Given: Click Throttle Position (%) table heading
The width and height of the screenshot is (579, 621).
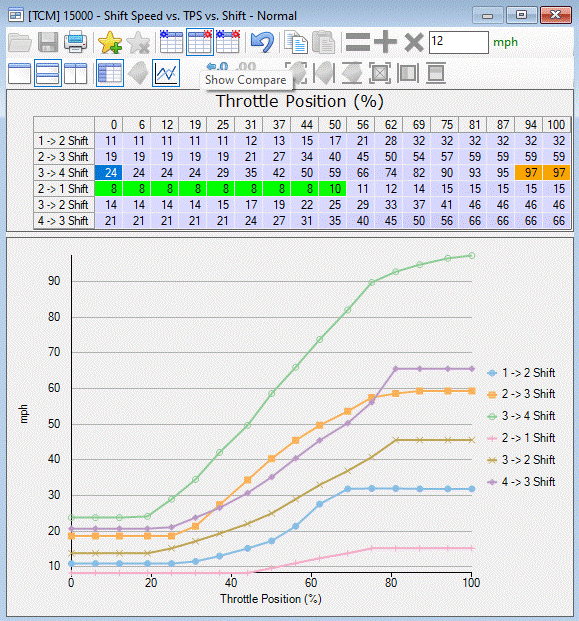Looking at the screenshot, I should pyautogui.click(x=300, y=101).
